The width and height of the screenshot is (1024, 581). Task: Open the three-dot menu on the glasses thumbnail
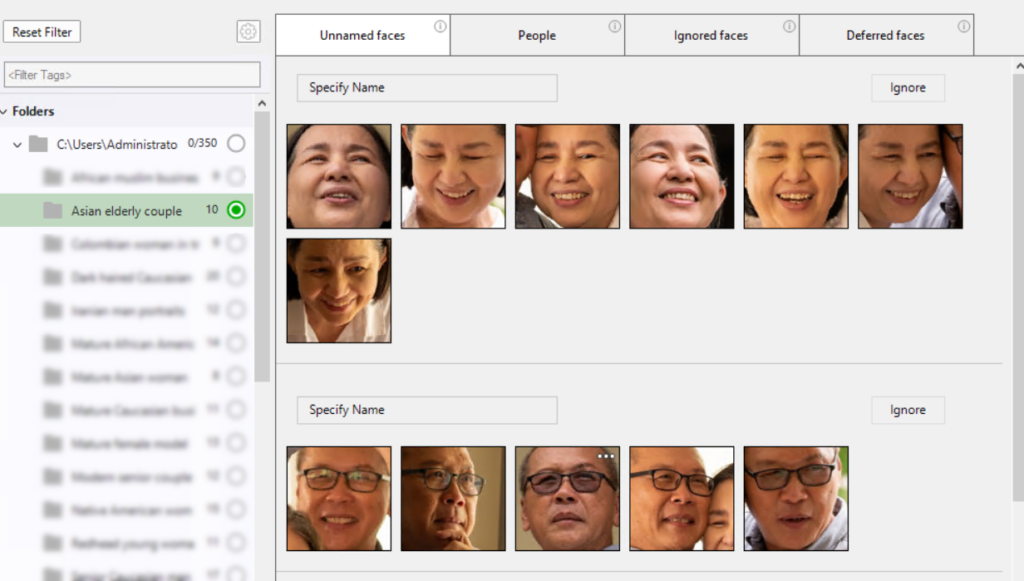pyautogui.click(x=605, y=456)
